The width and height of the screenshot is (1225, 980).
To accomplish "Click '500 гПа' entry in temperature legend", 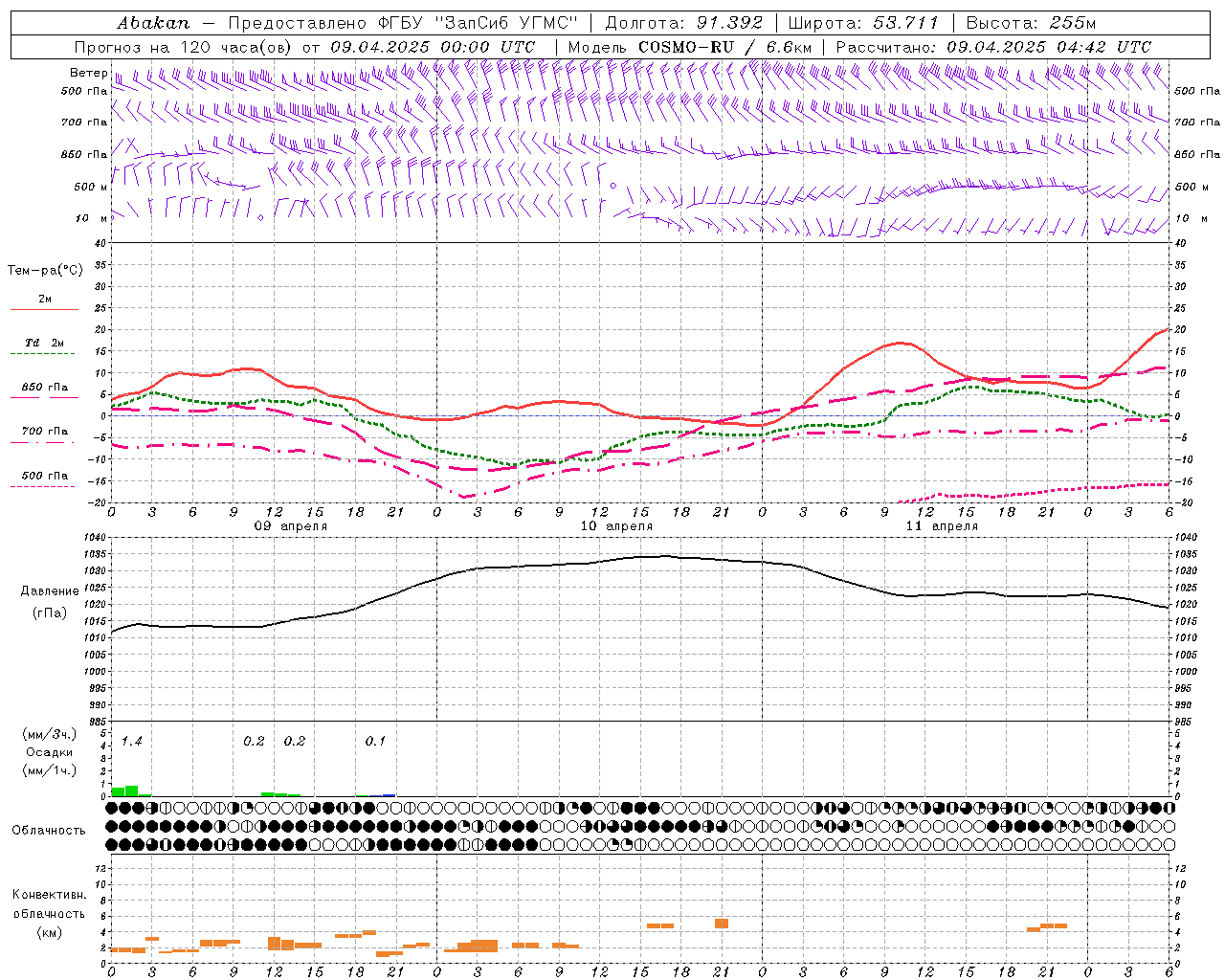I will [45, 476].
